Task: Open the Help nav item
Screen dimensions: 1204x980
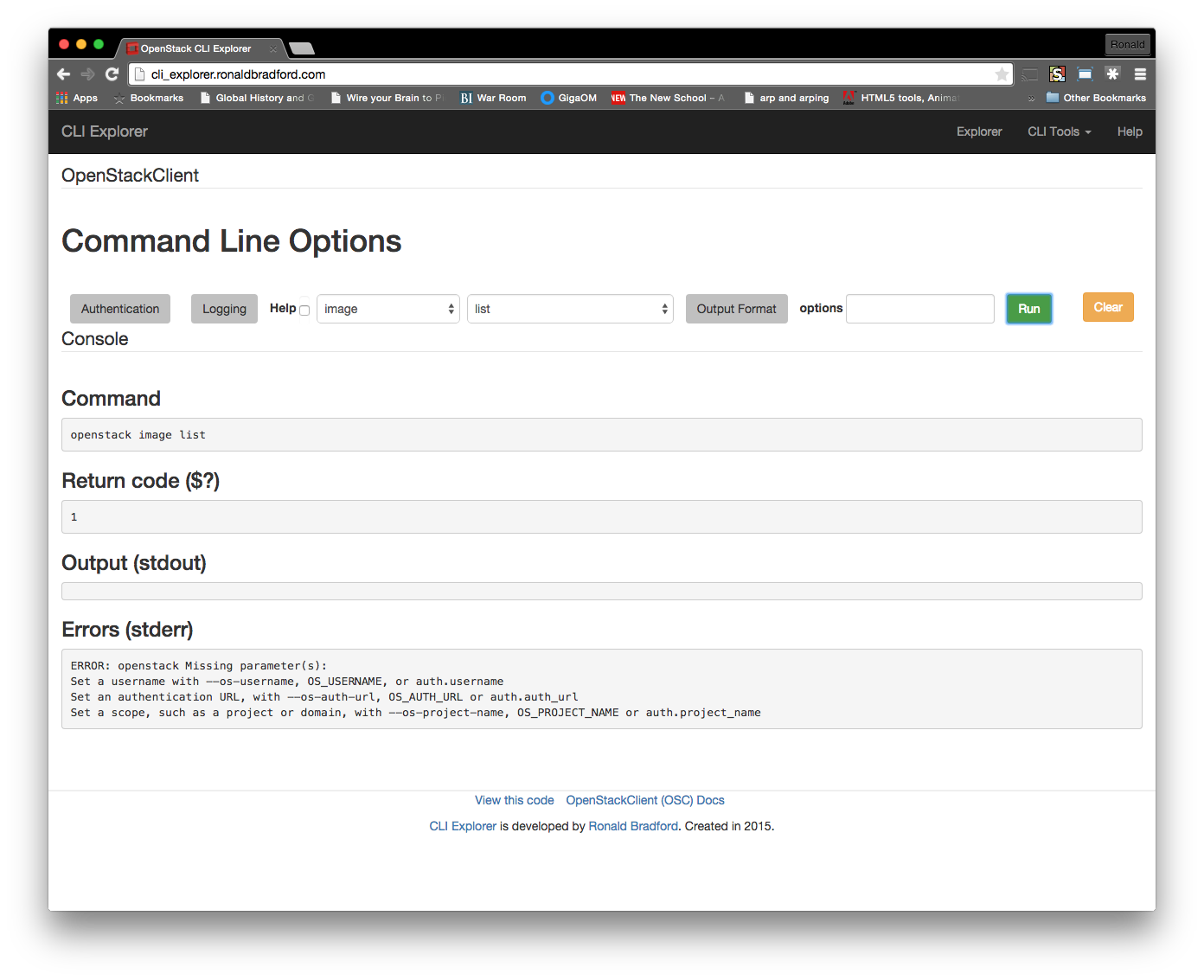Action: pyautogui.click(x=1130, y=131)
